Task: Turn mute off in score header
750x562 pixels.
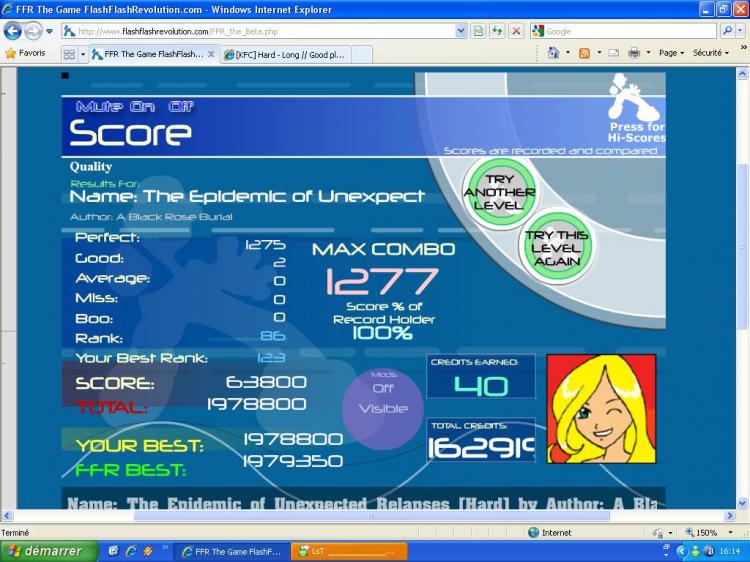Action: click(x=181, y=106)
